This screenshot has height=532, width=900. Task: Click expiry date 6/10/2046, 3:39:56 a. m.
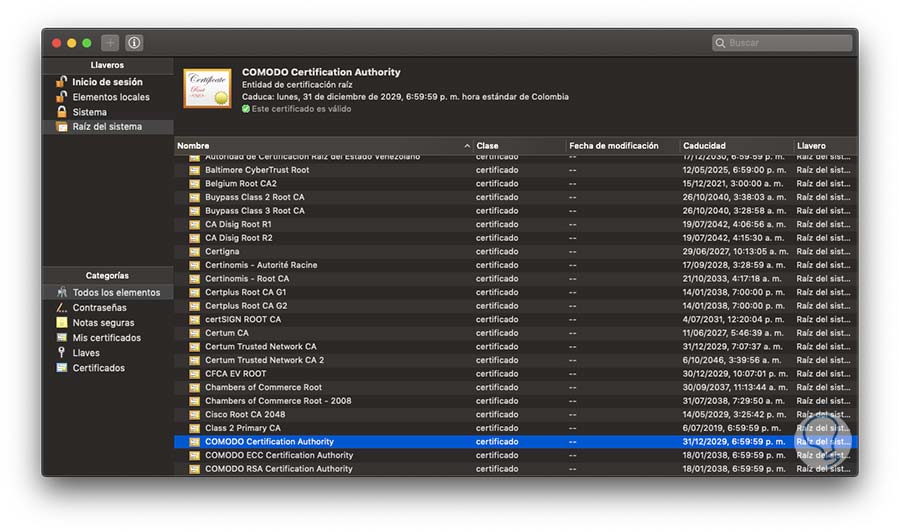pyautogui.click(x=731, y=360)
